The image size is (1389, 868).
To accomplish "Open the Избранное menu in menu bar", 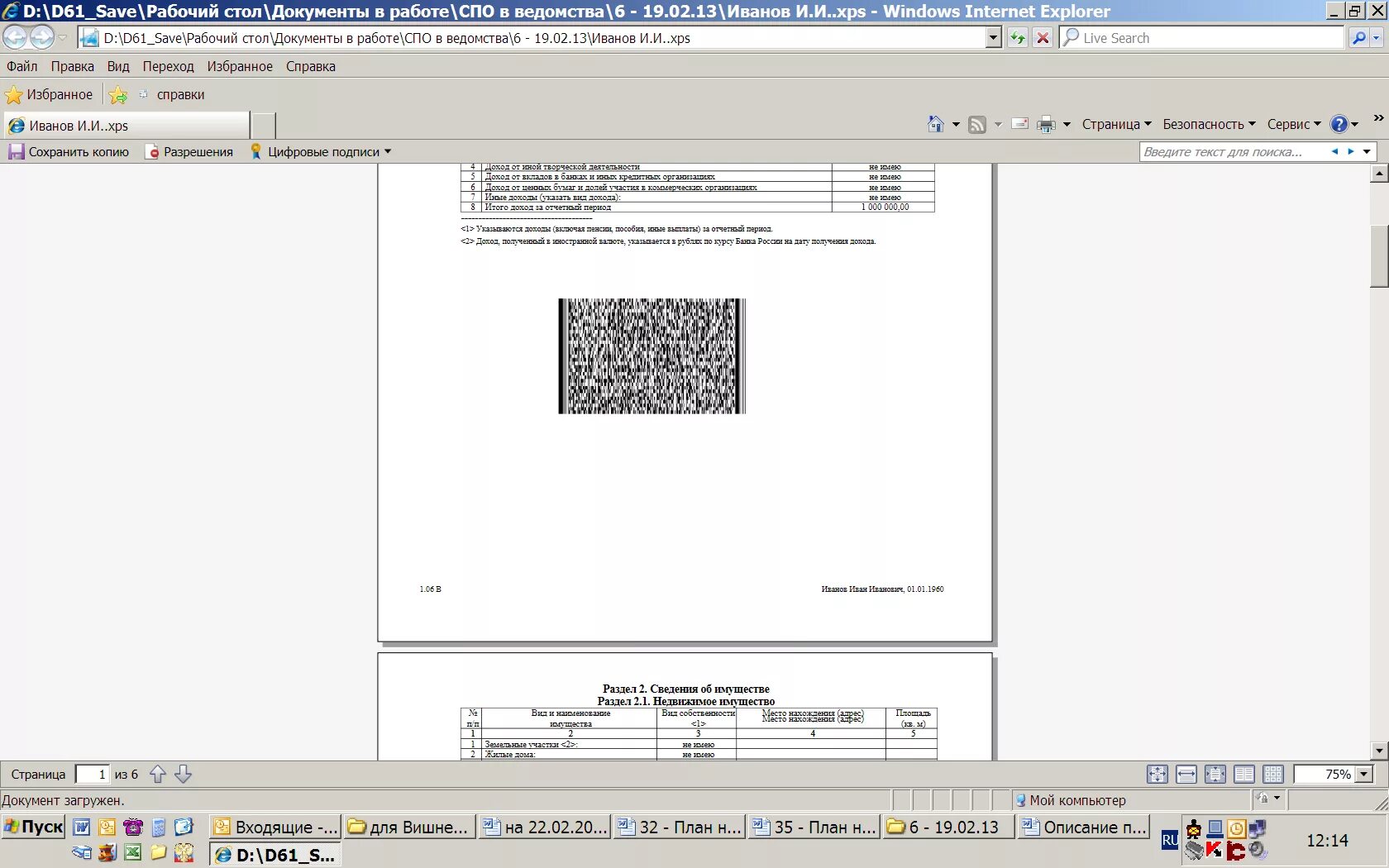I will coord(240,66).
